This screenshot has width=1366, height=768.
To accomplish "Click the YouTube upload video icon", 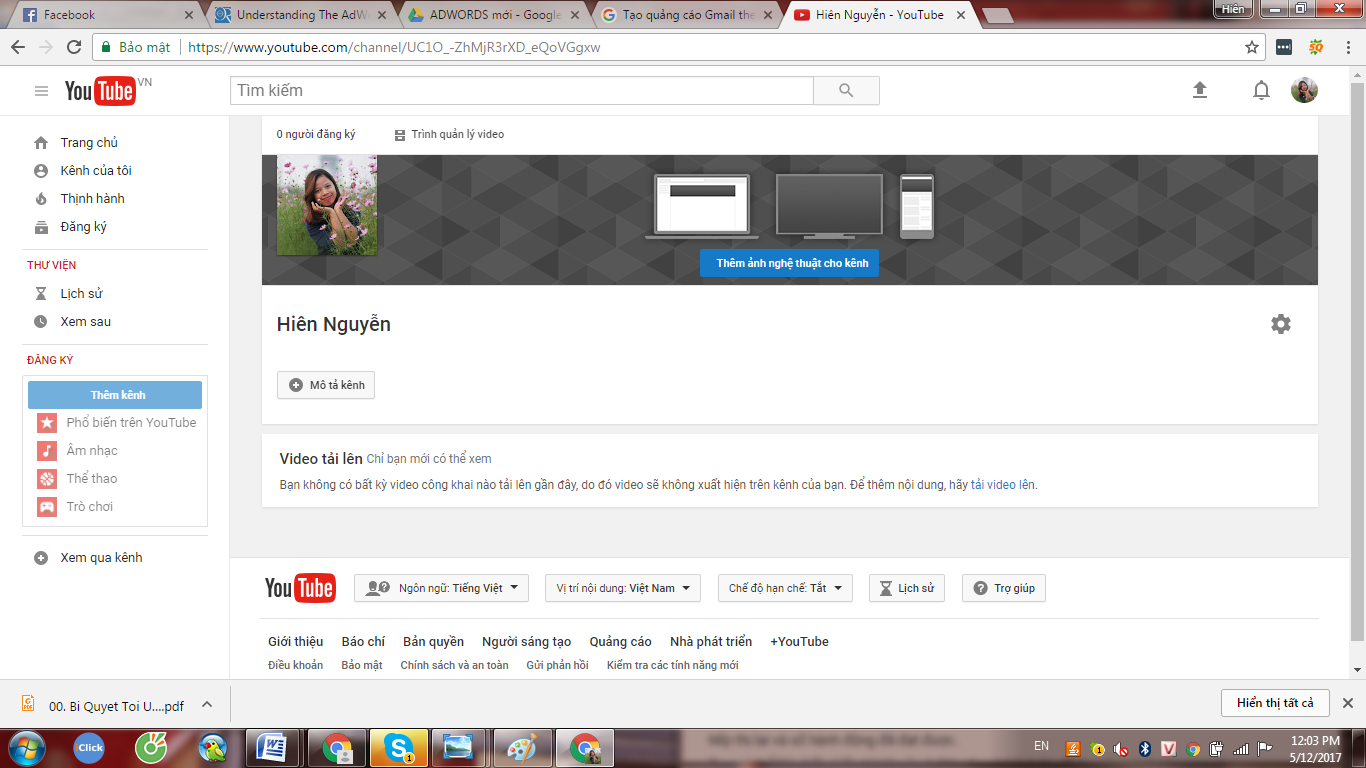I will [x=1200, y=90].
